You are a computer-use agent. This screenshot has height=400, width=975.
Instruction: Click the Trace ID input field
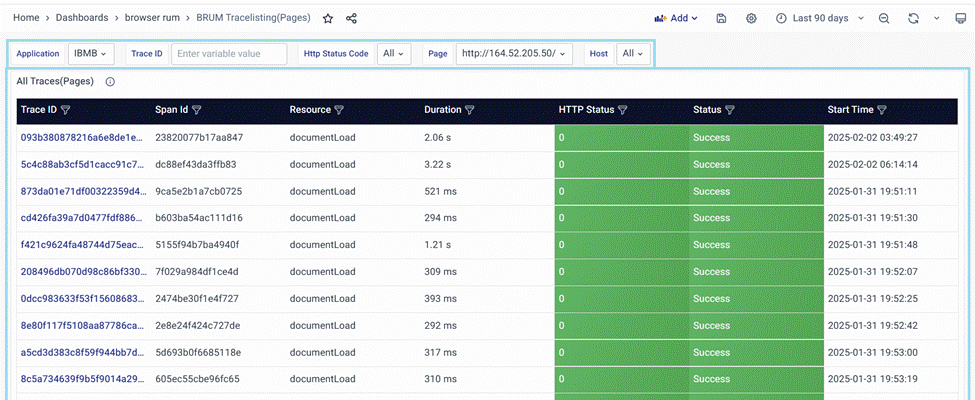pos(229,54)
